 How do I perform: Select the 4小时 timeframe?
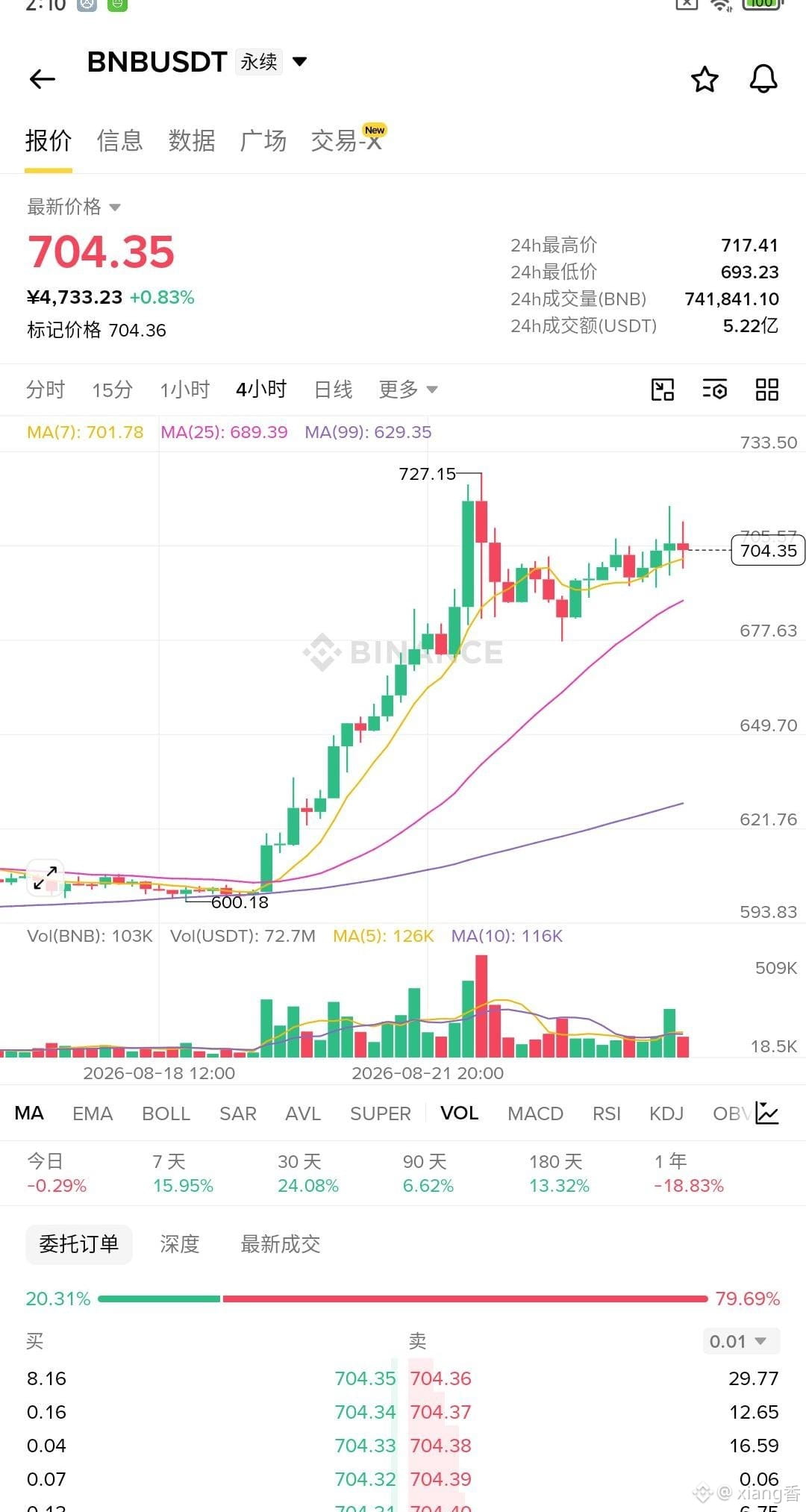[261, 390]
